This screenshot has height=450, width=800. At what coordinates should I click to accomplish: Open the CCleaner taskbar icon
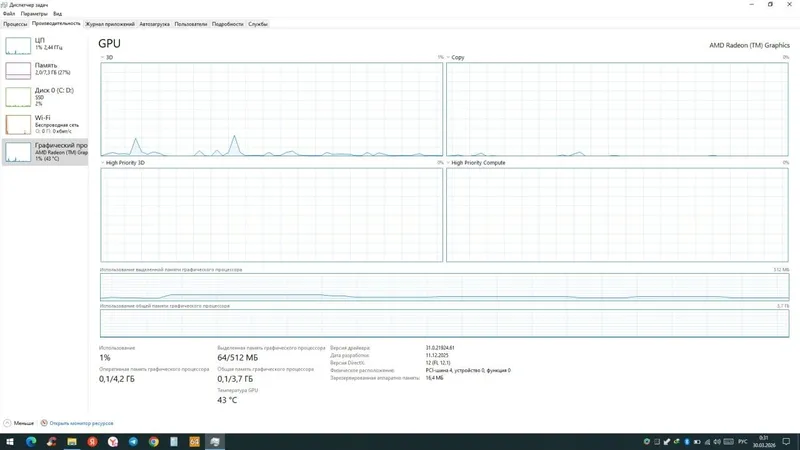[52, 442]
